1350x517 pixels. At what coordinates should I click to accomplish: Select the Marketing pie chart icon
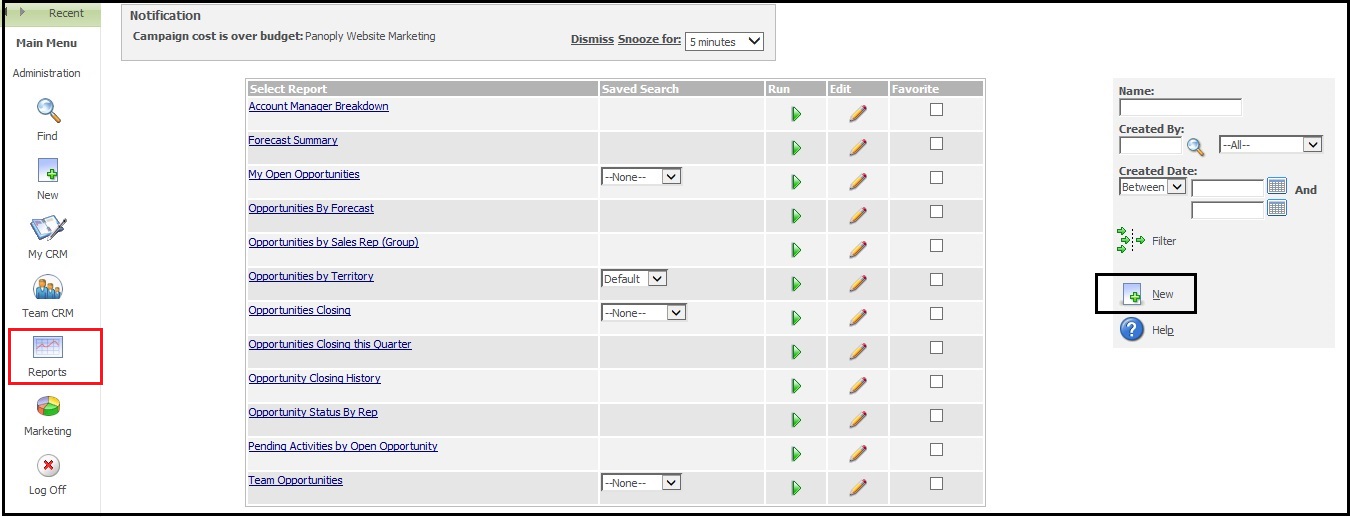(x=48, y=406)
